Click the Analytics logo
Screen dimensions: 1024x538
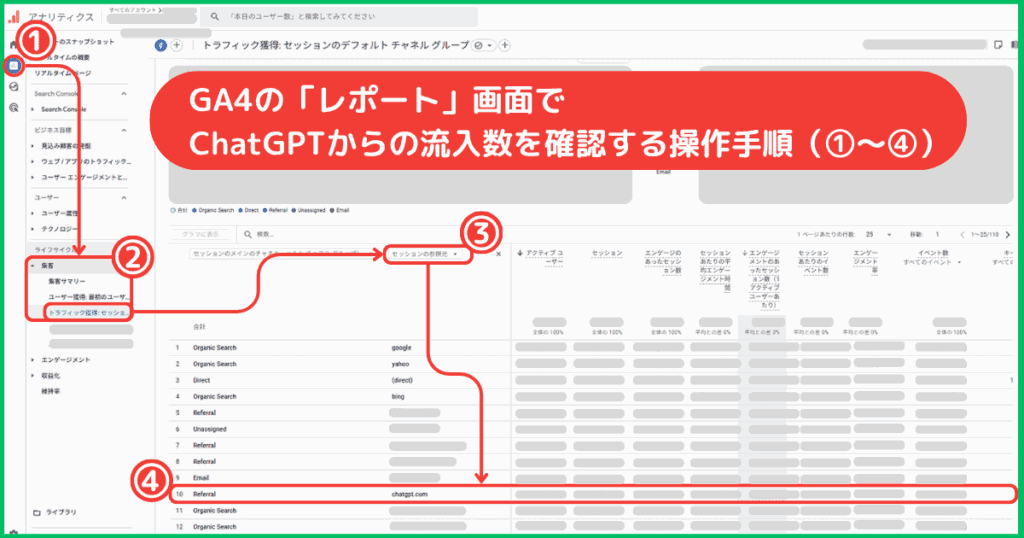click(14, 16)
